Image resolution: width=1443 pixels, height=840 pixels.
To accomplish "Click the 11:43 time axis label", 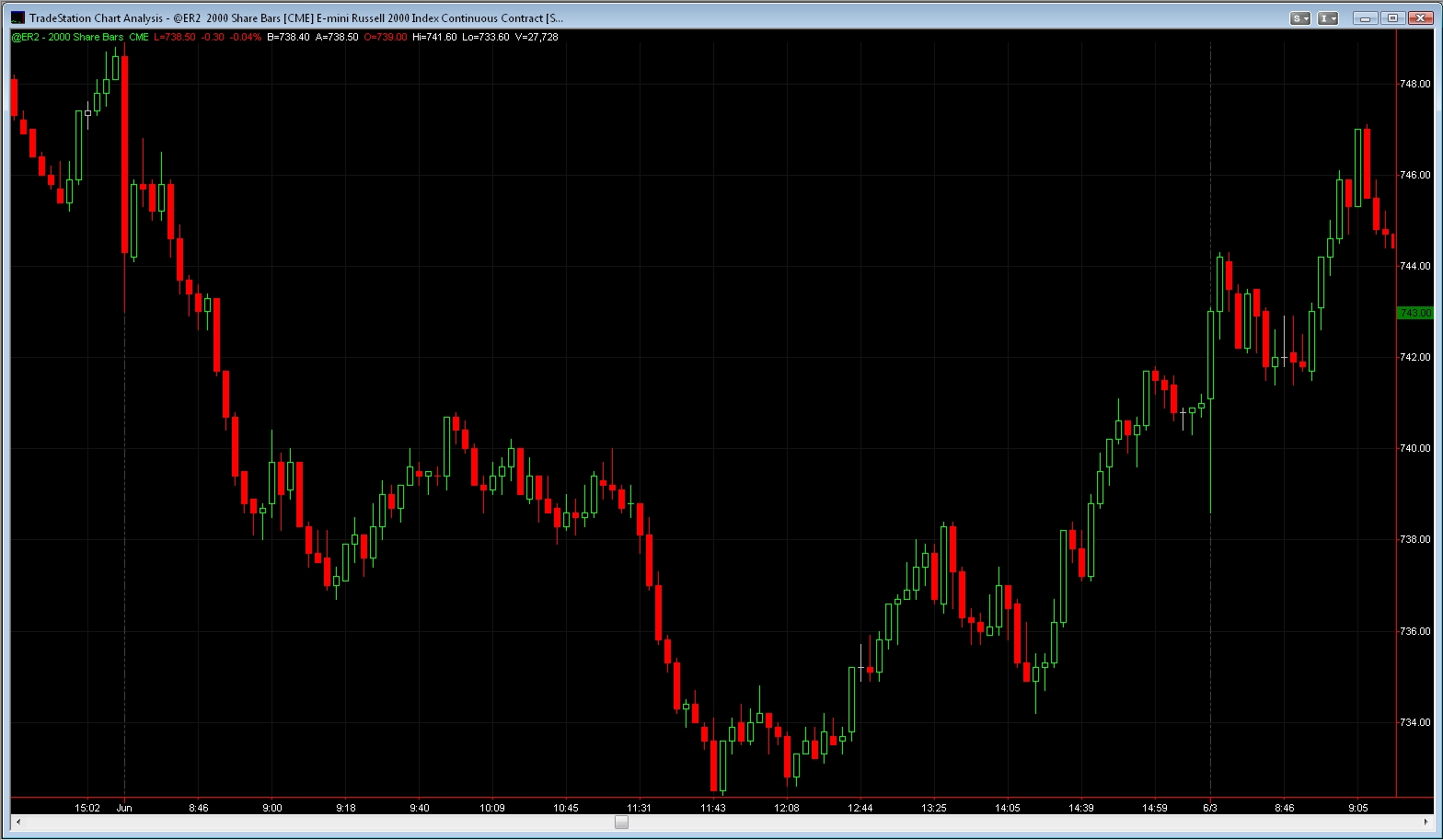I will click(713, 808).
